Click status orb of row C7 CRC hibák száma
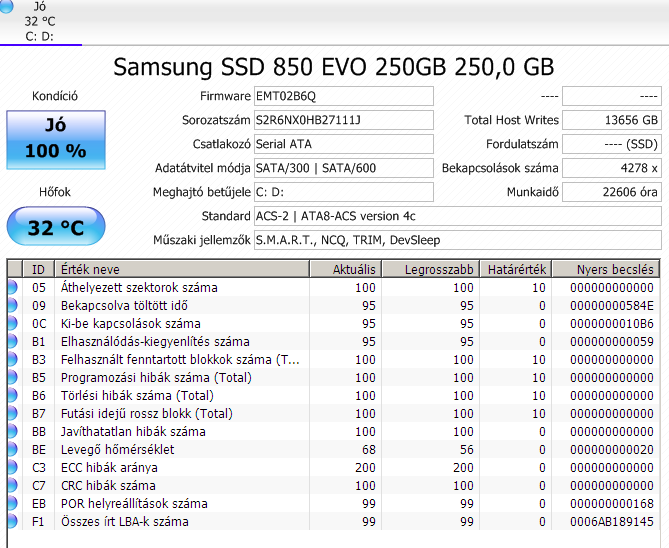The image size is (669, 548). click(12, 485)
